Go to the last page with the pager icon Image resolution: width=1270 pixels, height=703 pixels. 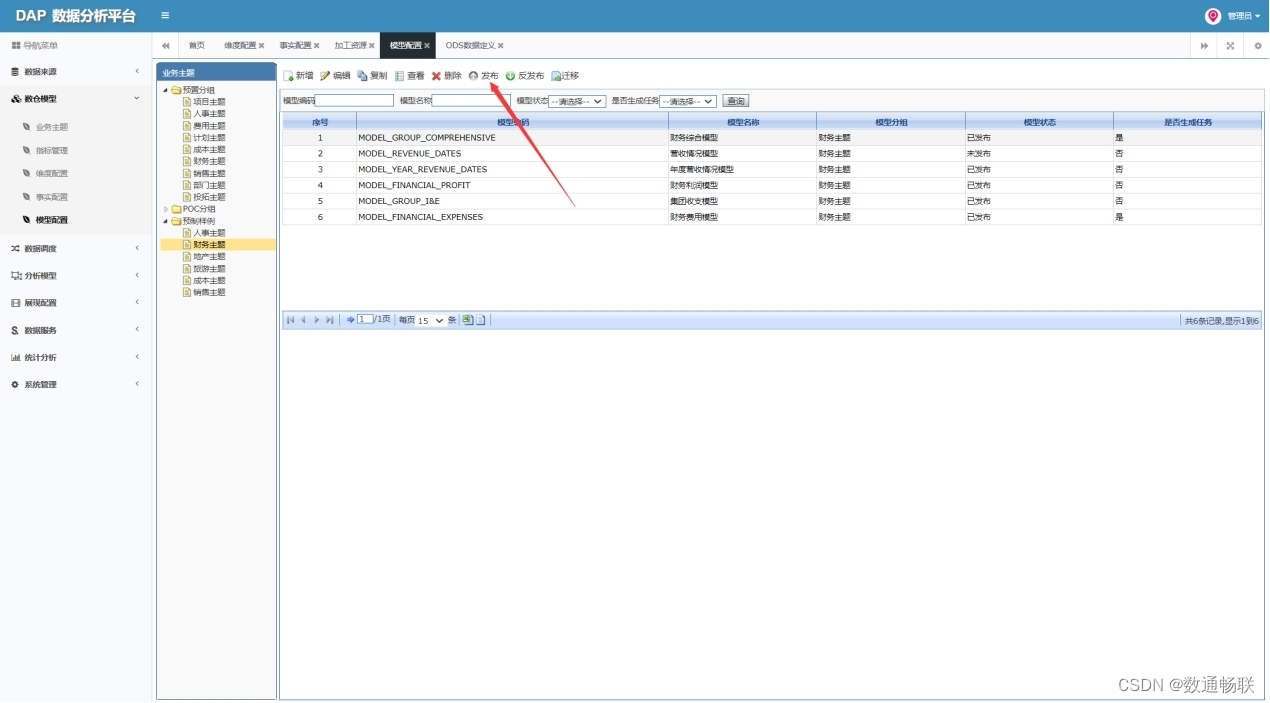click(330, 320)
